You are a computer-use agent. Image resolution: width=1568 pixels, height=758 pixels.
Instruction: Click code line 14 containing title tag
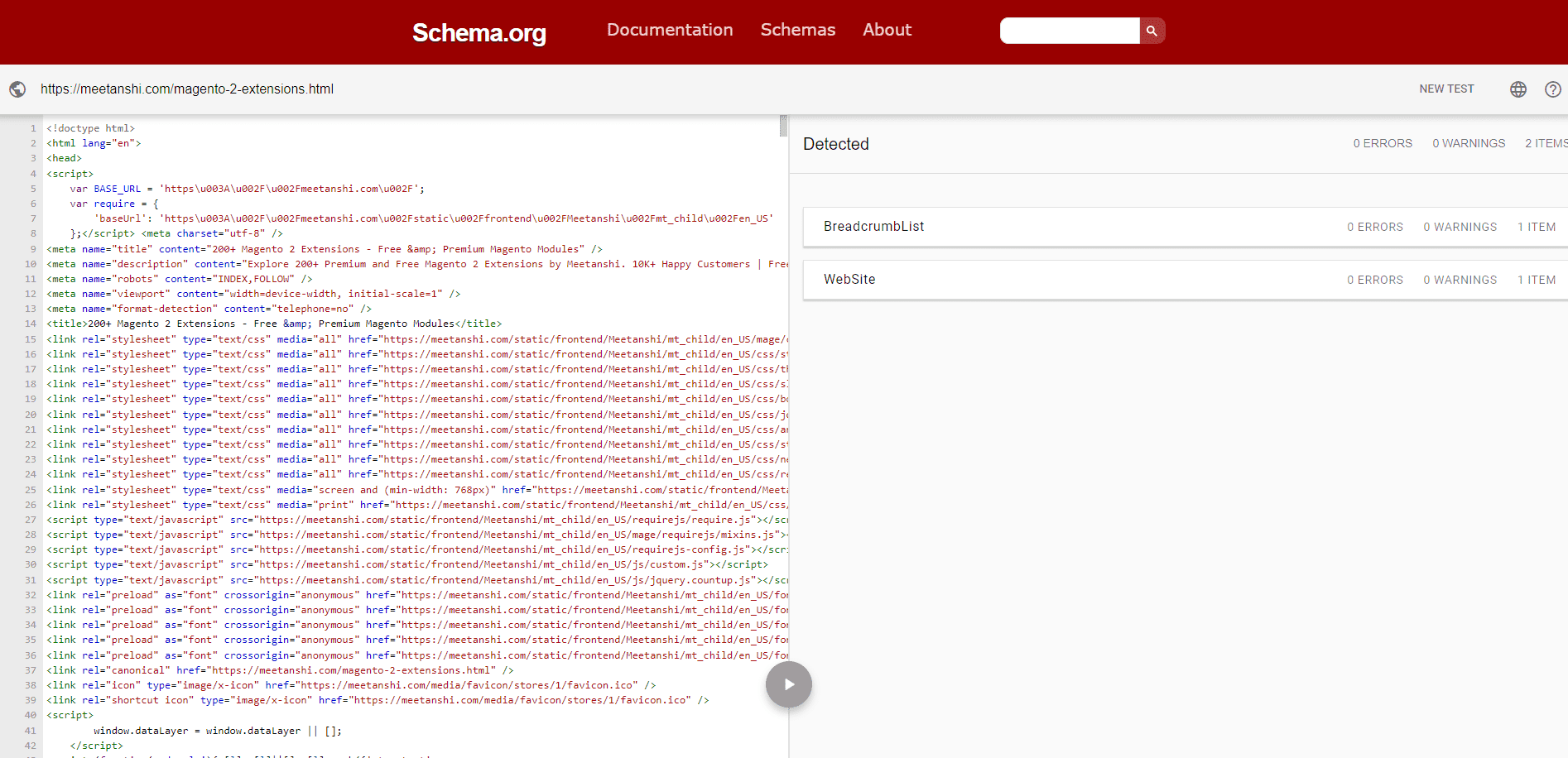(273, 324)
